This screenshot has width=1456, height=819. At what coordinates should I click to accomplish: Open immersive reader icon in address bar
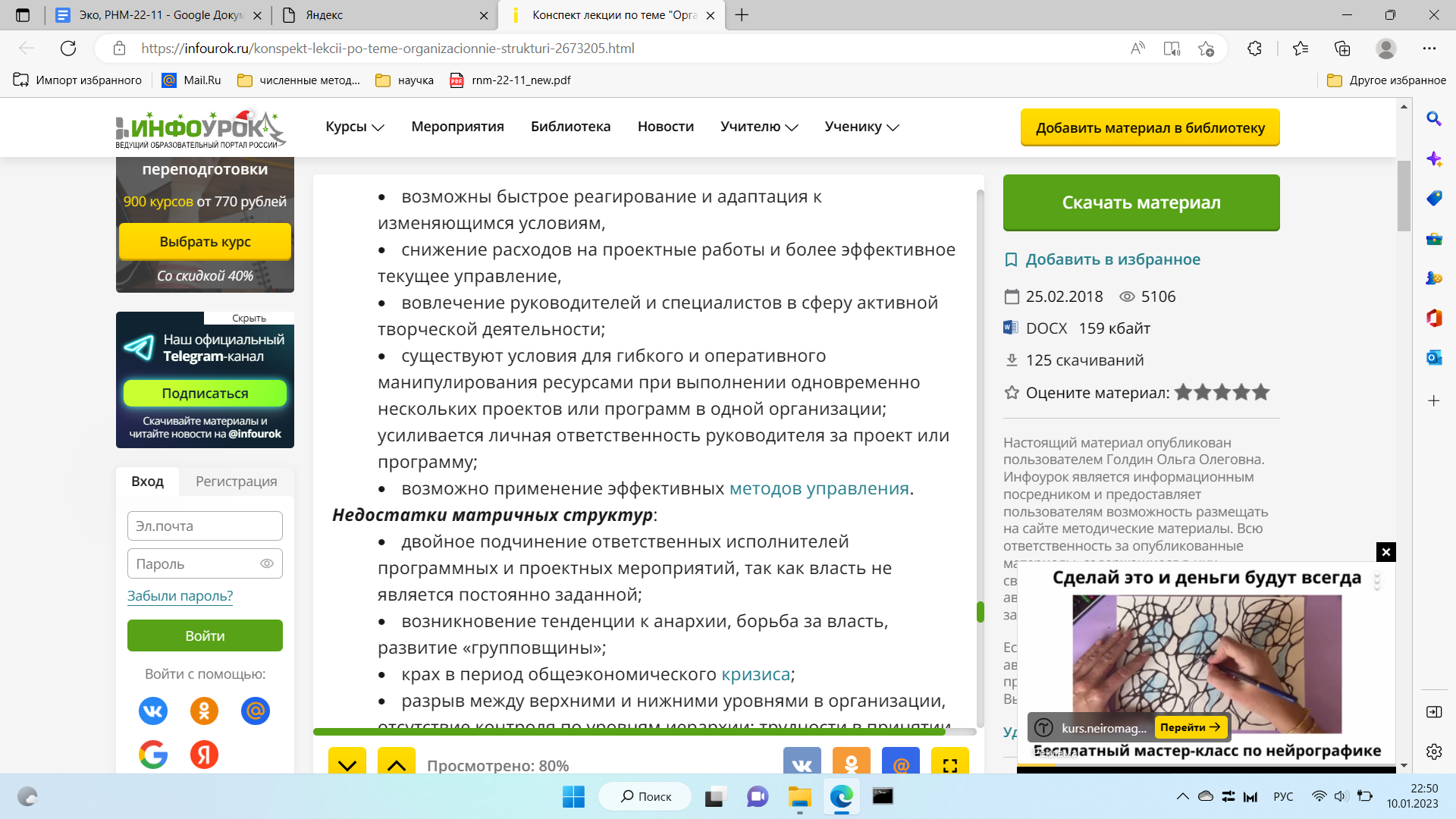pos(1172,49)
